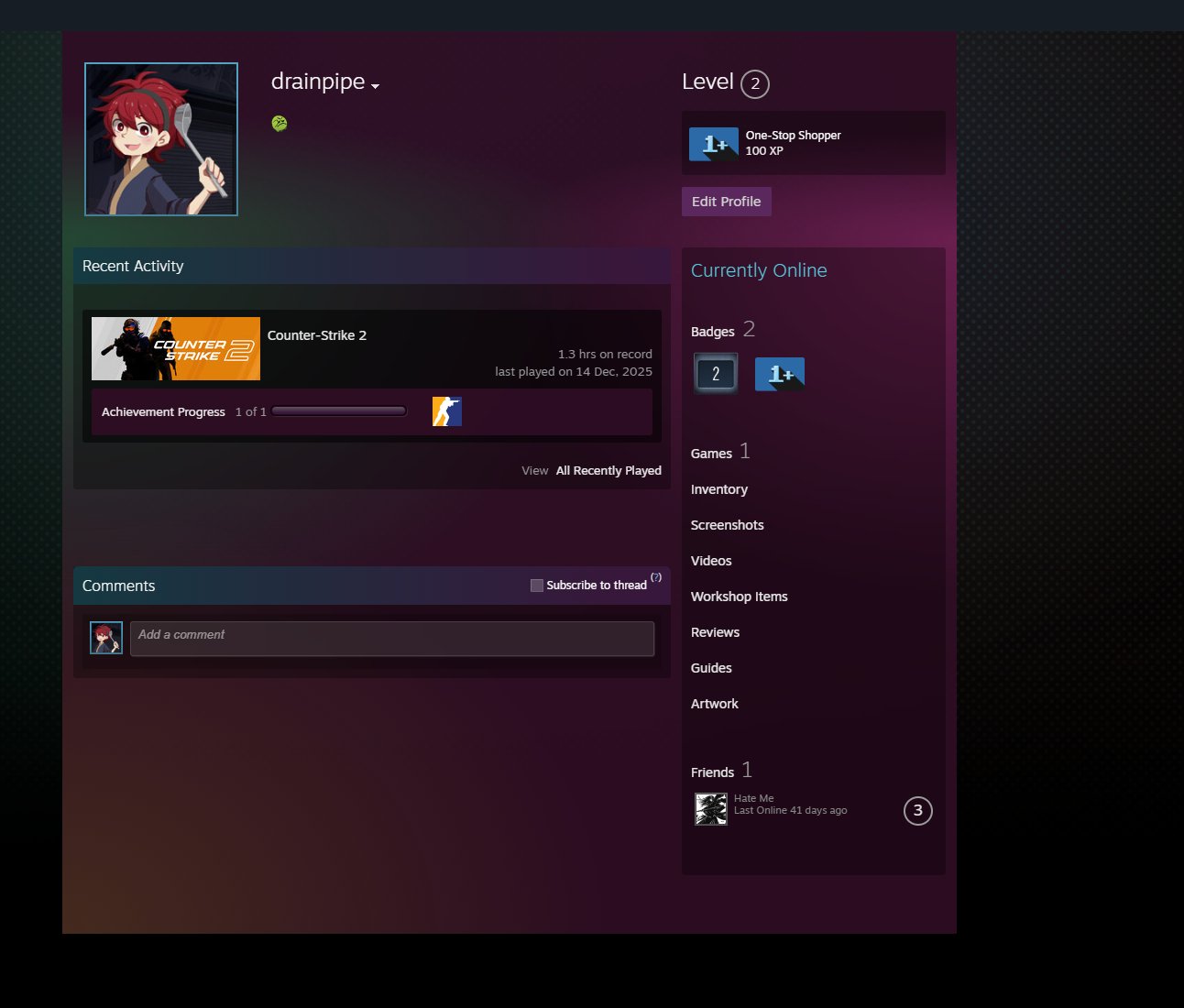Image resolution: width=1184 pixels, height=1008 pixels.
Task: Toggle Subscribe to thread checkbox
Action: coord(537,586)
